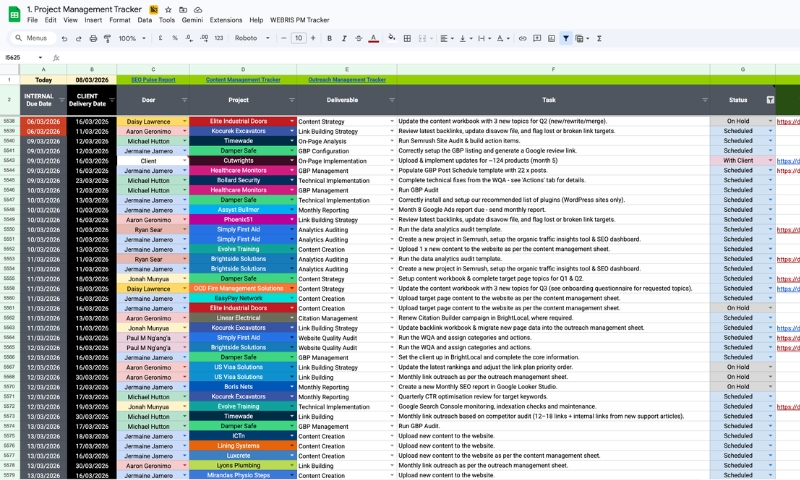Open the Task column filter button
800x480 pixels.
coord(705,100)
